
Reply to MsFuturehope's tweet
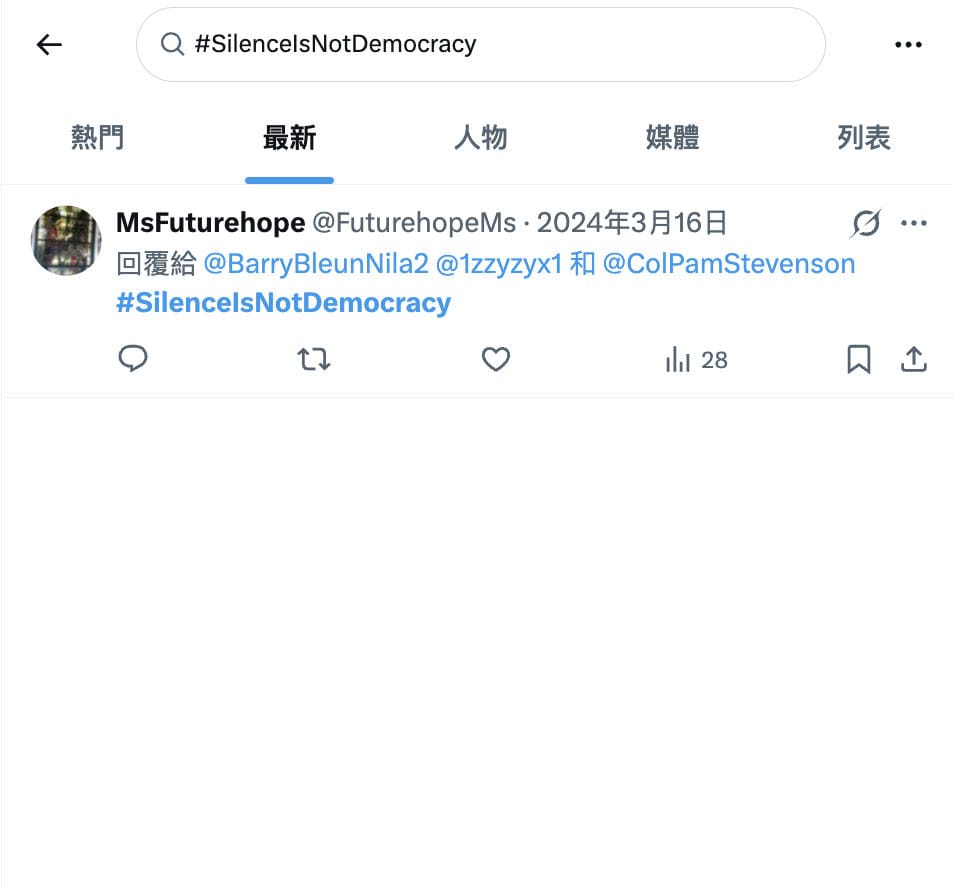tap(133, 359)
